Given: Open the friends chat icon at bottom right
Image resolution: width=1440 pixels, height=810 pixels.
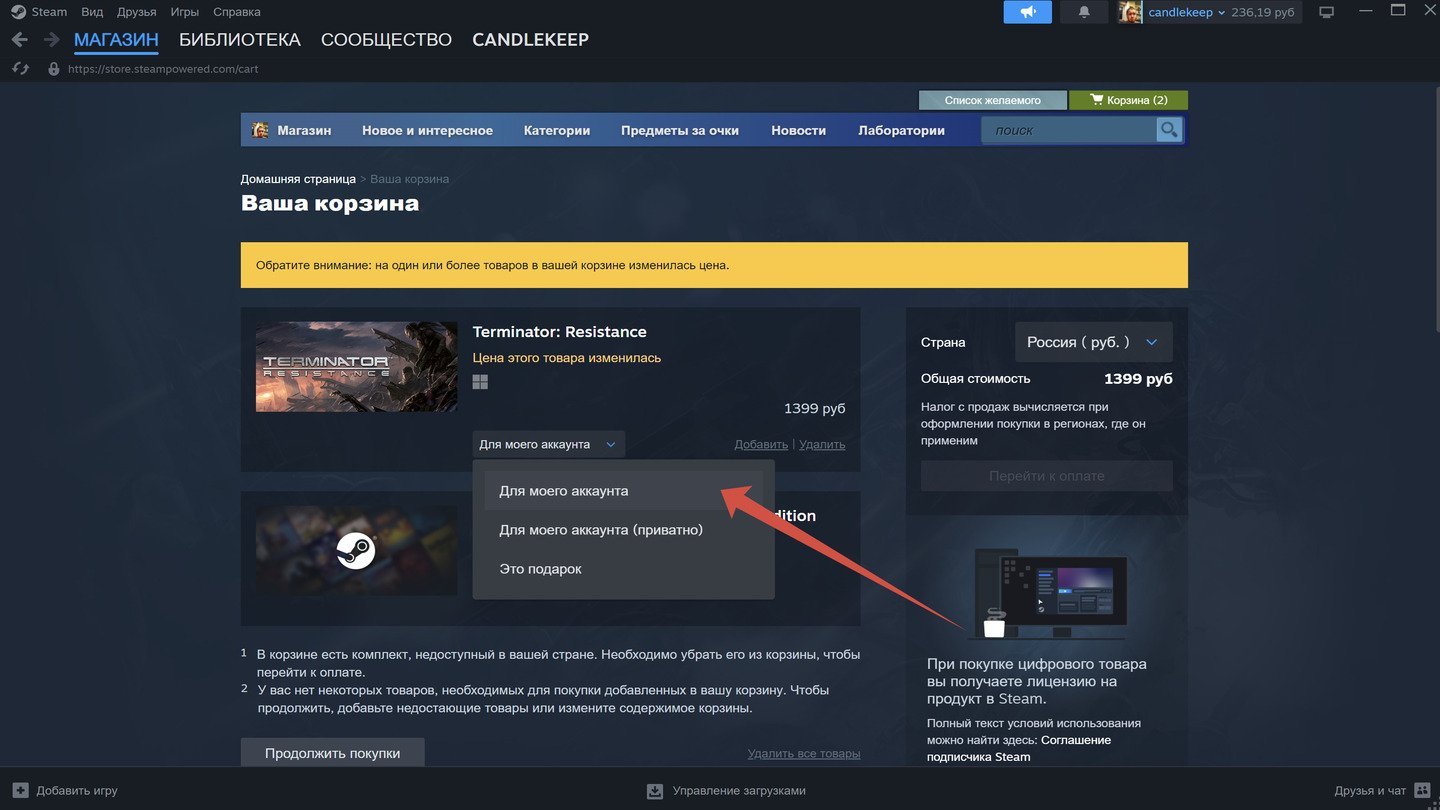Looking at the screenshot, I should pyautogui.click(x=1422, y=790).
